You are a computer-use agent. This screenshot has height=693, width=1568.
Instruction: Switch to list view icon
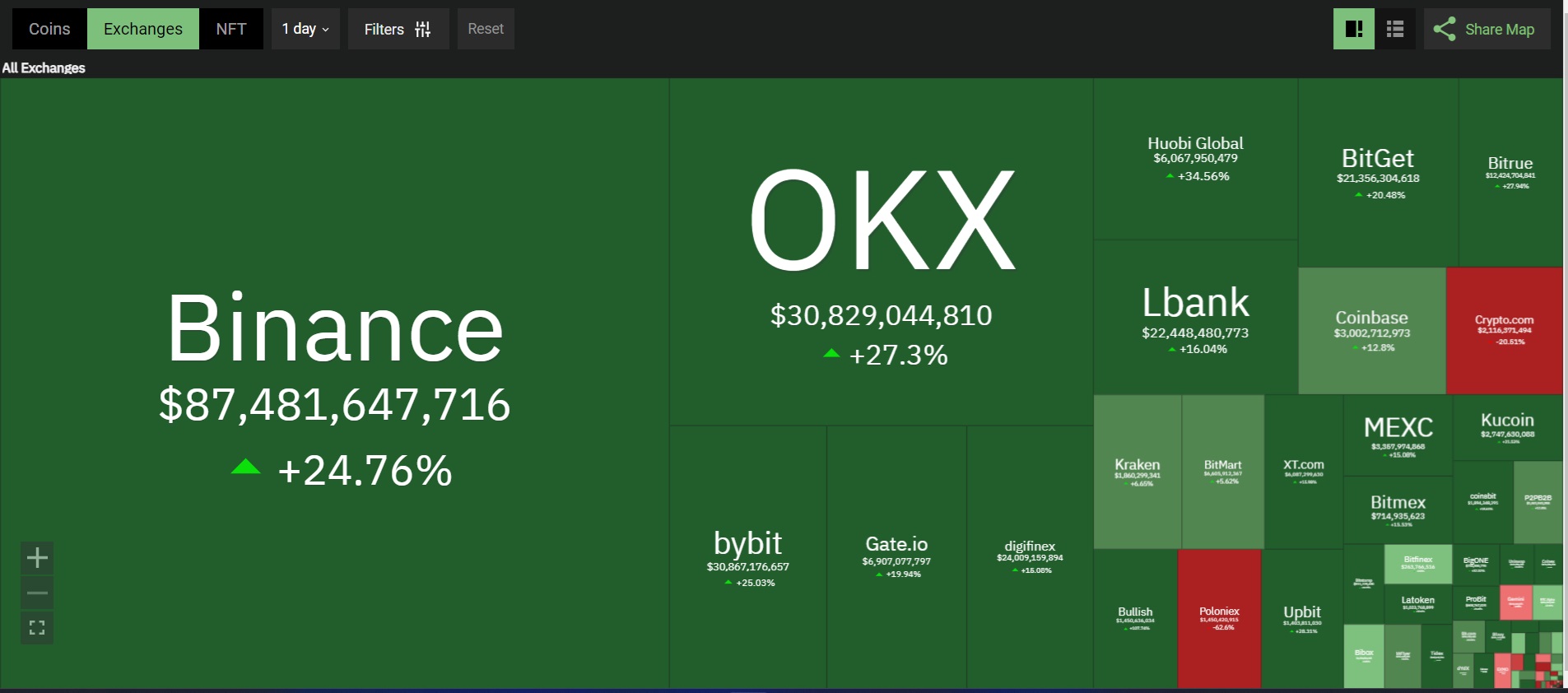coord(1395,29)
